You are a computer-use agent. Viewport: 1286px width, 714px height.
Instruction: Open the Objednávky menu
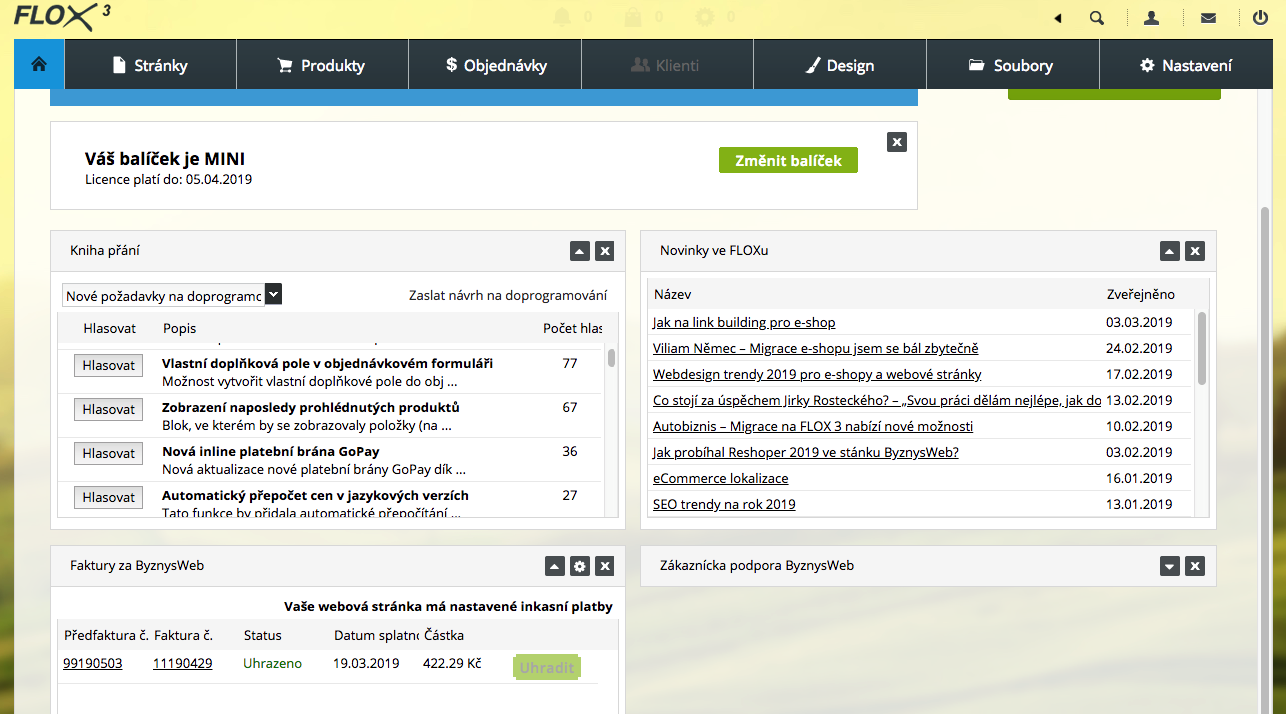(496, 66)
